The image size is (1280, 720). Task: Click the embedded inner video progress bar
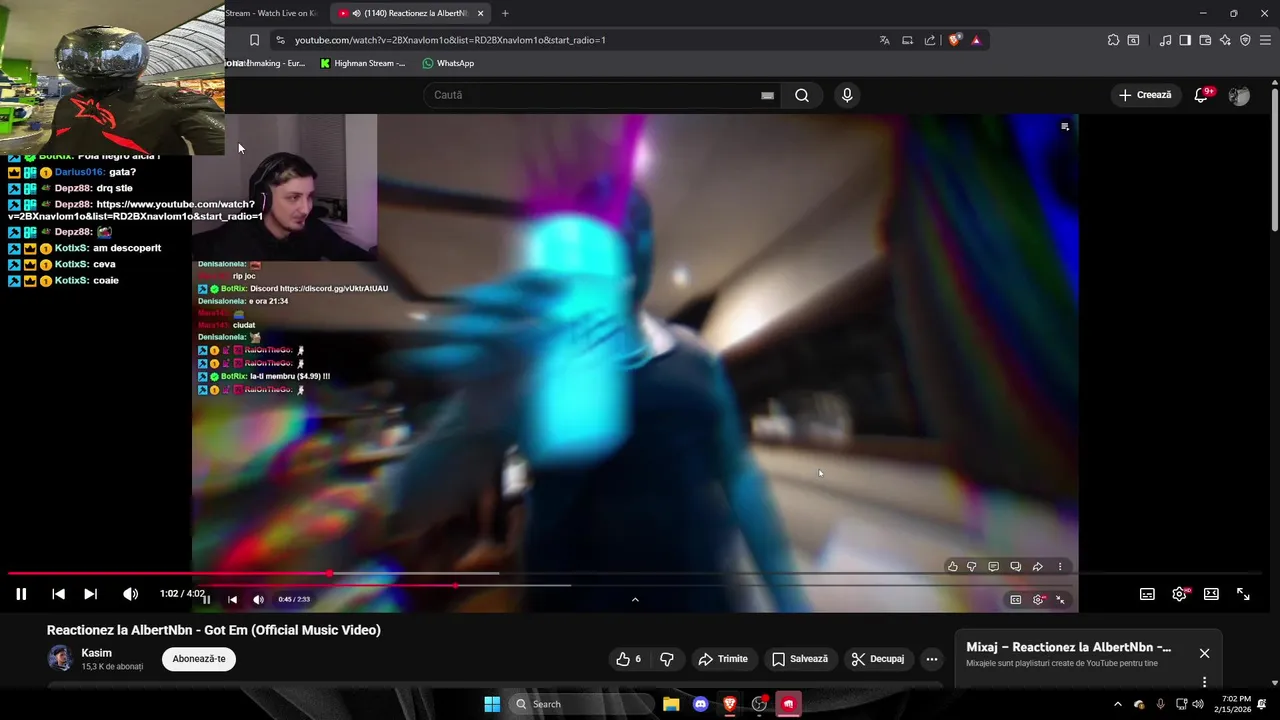point(634,585)
